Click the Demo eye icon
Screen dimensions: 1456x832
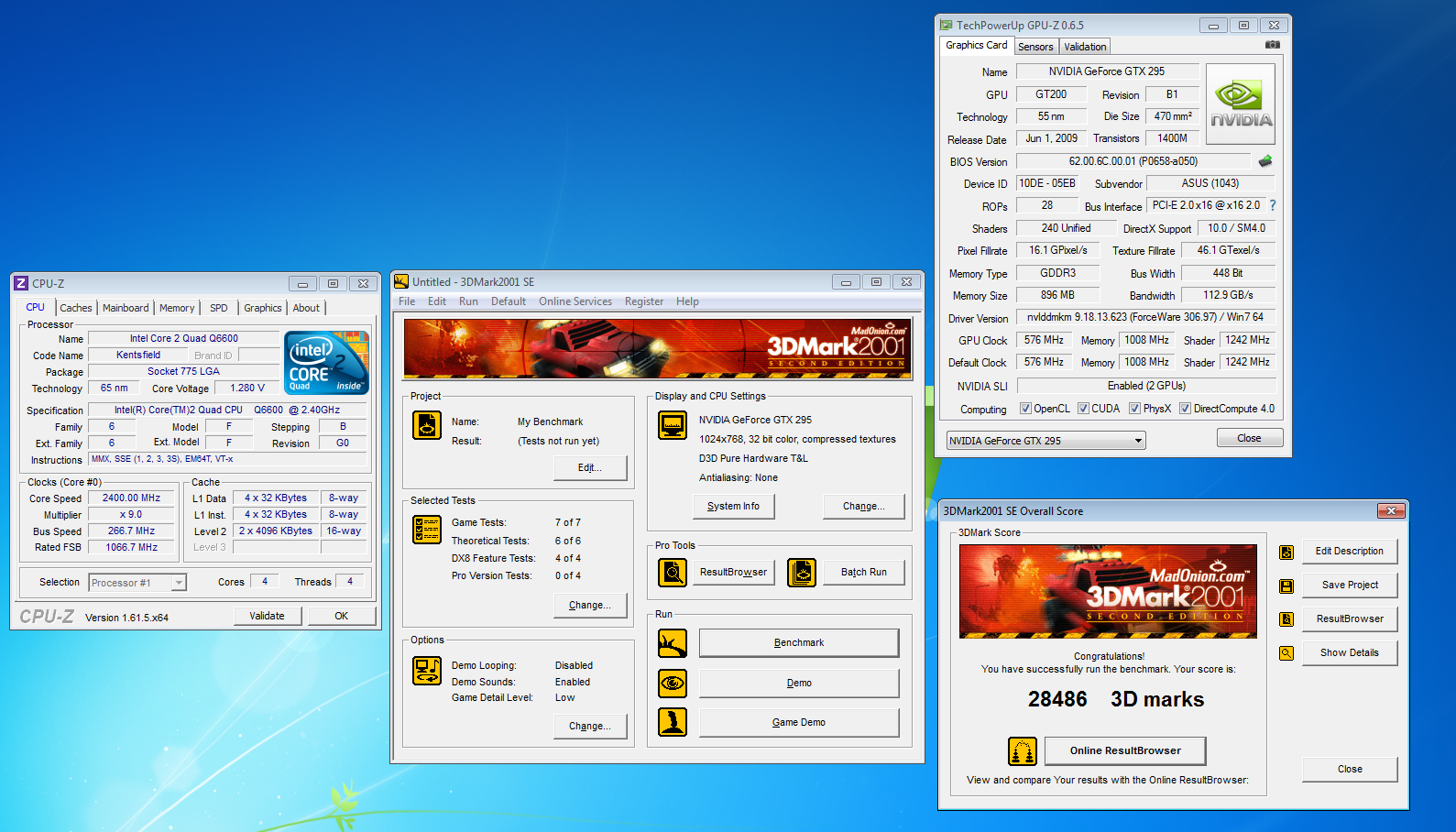(x=673, y=684)
